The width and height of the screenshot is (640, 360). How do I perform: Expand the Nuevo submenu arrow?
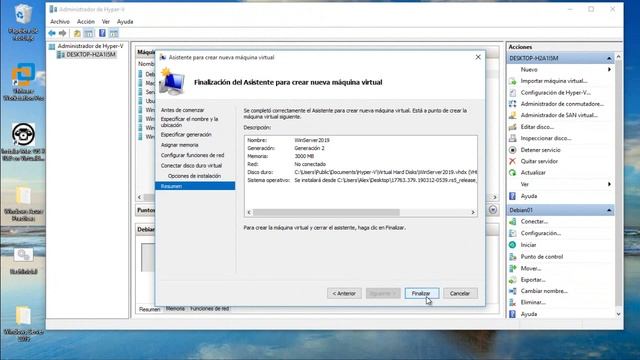[609, 70]
